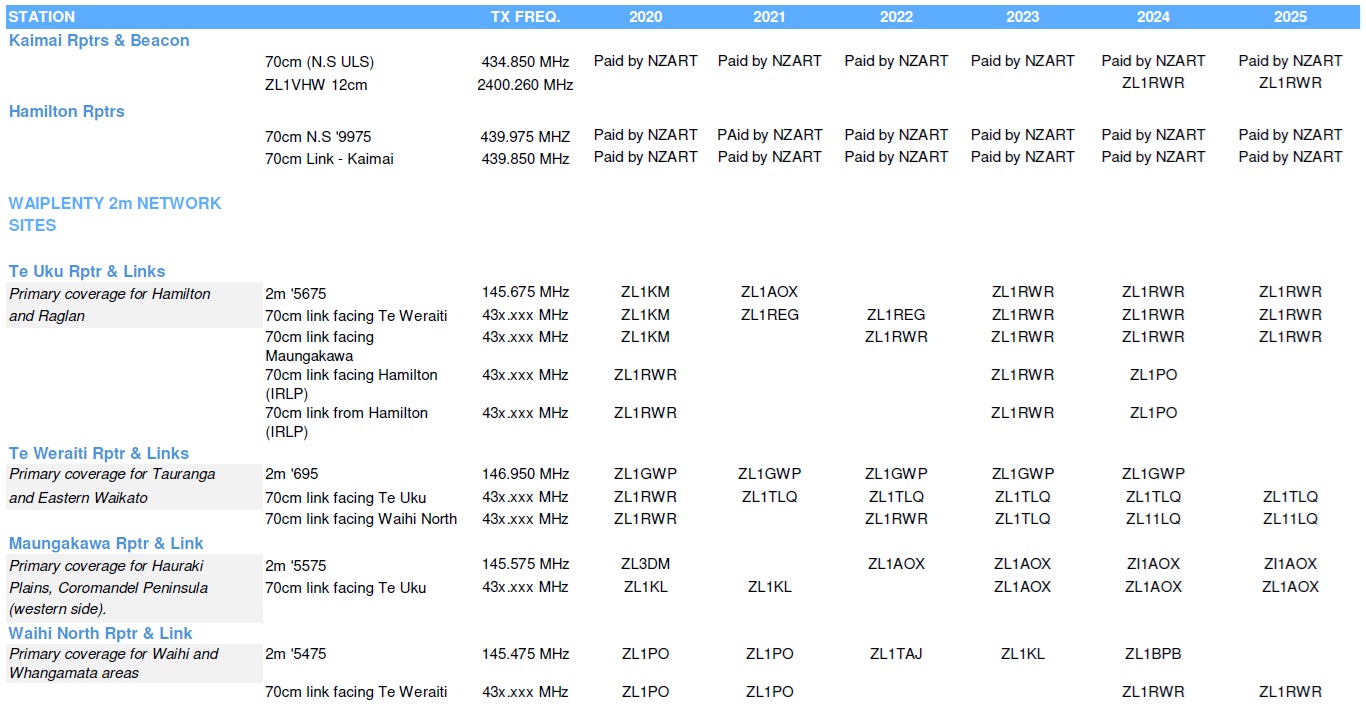The image size is (1366, 717).
Task: Select the 2024 column header
Action: click(x=1153, y=17)
